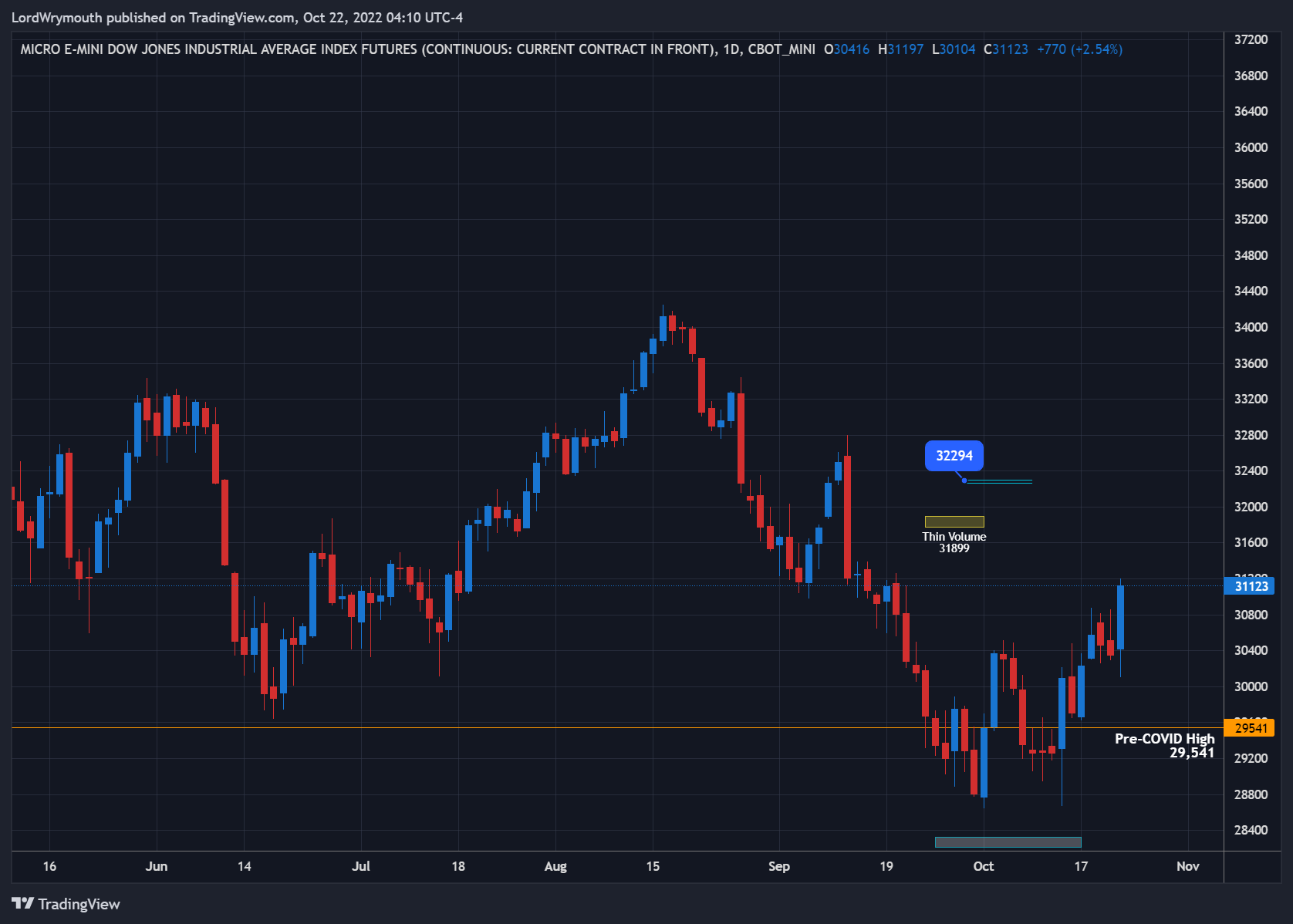Click the cyan horizontal line under 32294
The height and width of the screenshot is (924, 1293).
point(999,481)
